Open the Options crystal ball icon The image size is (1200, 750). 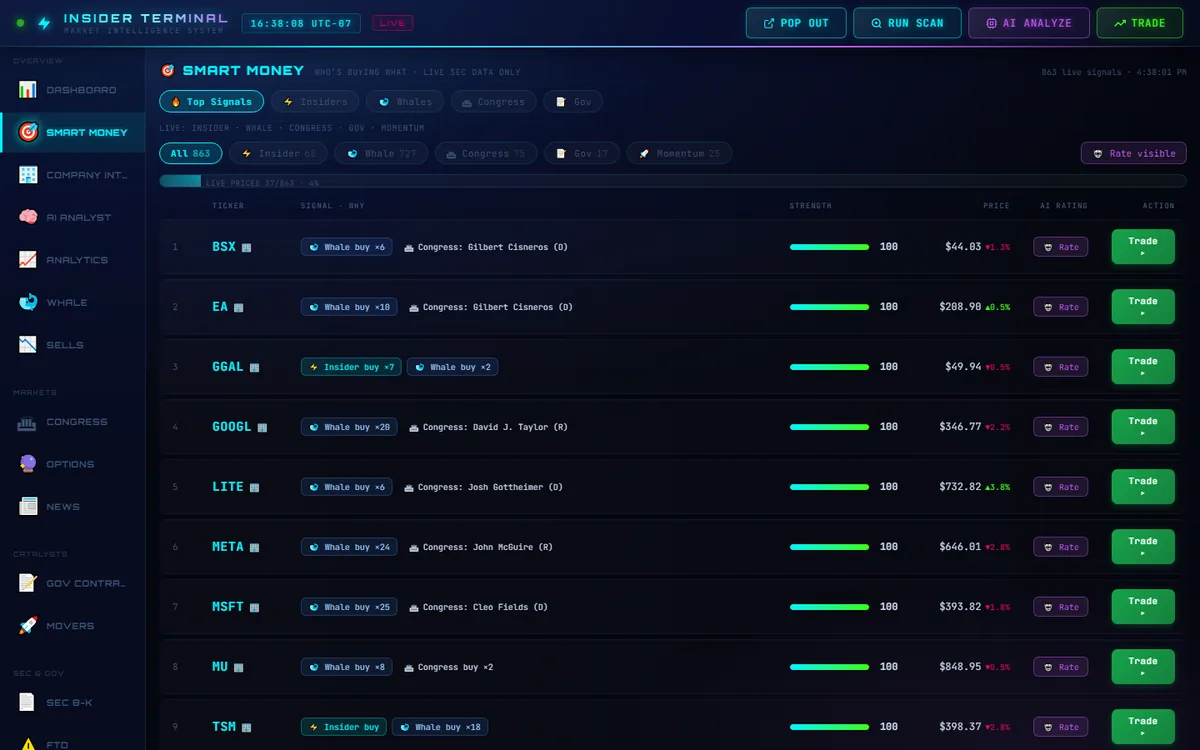[28, 464]
